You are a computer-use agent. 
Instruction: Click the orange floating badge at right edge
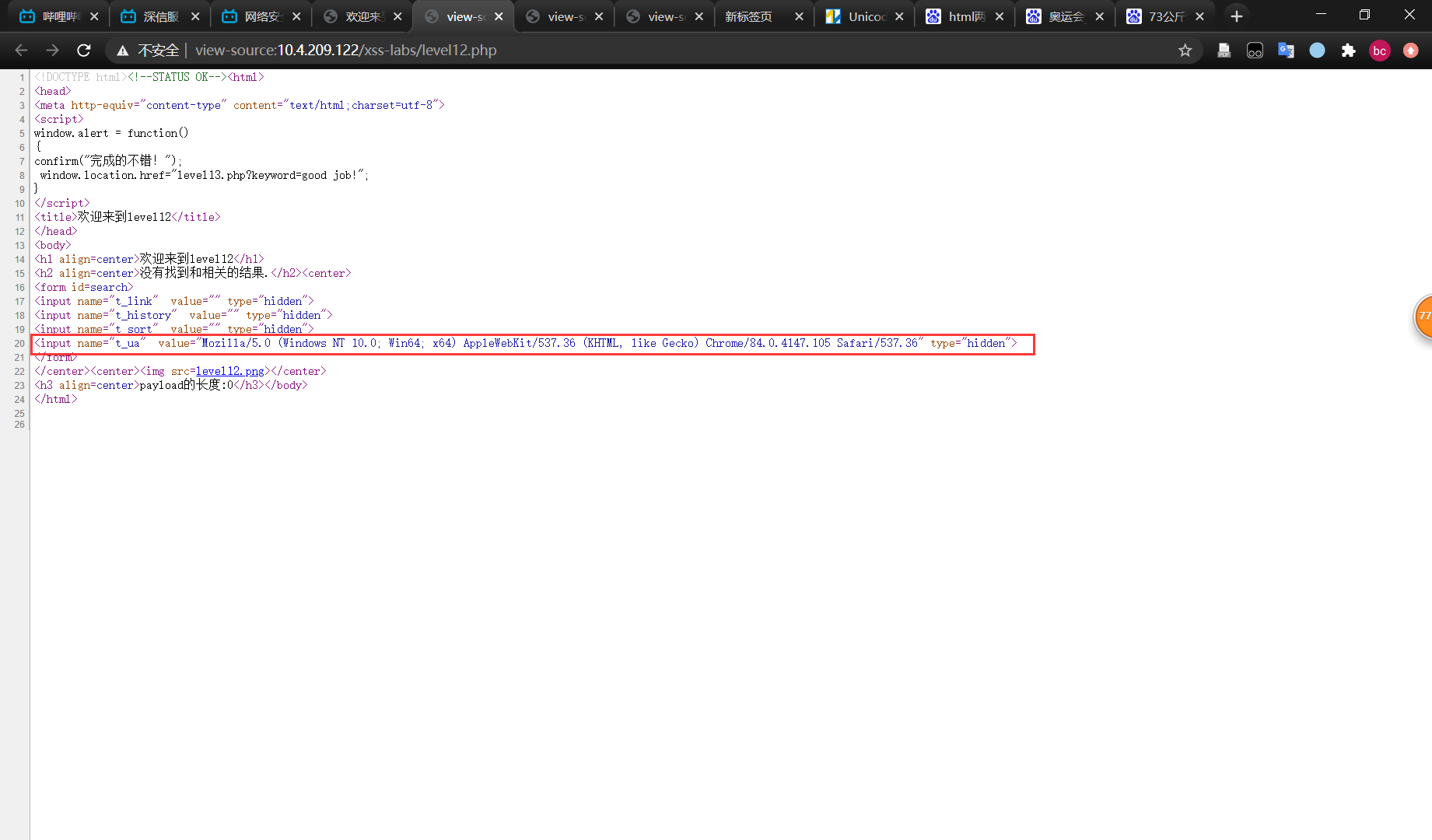[1423, 316]
